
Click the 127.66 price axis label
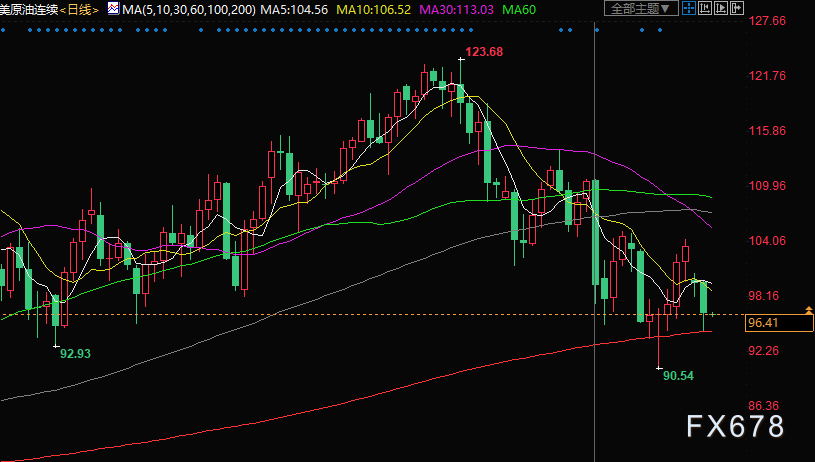767,21
